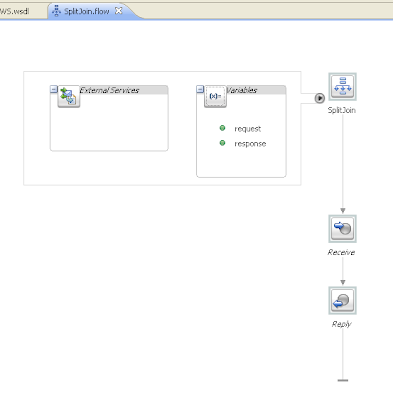This screenshot has width=393, height=400.
Task: Click the SplitJoin.flow tab flow icon
Action: click(56, 11)
